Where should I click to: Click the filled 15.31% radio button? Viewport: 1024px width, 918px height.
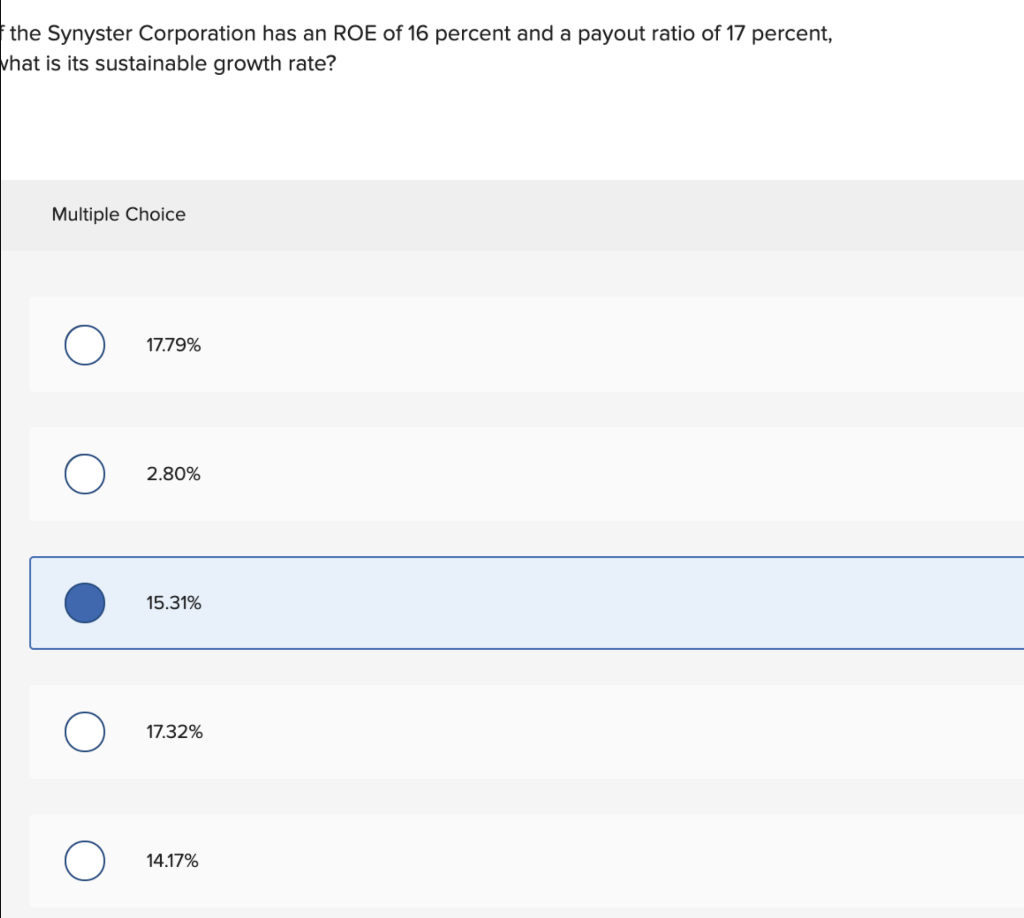(85, 603)
